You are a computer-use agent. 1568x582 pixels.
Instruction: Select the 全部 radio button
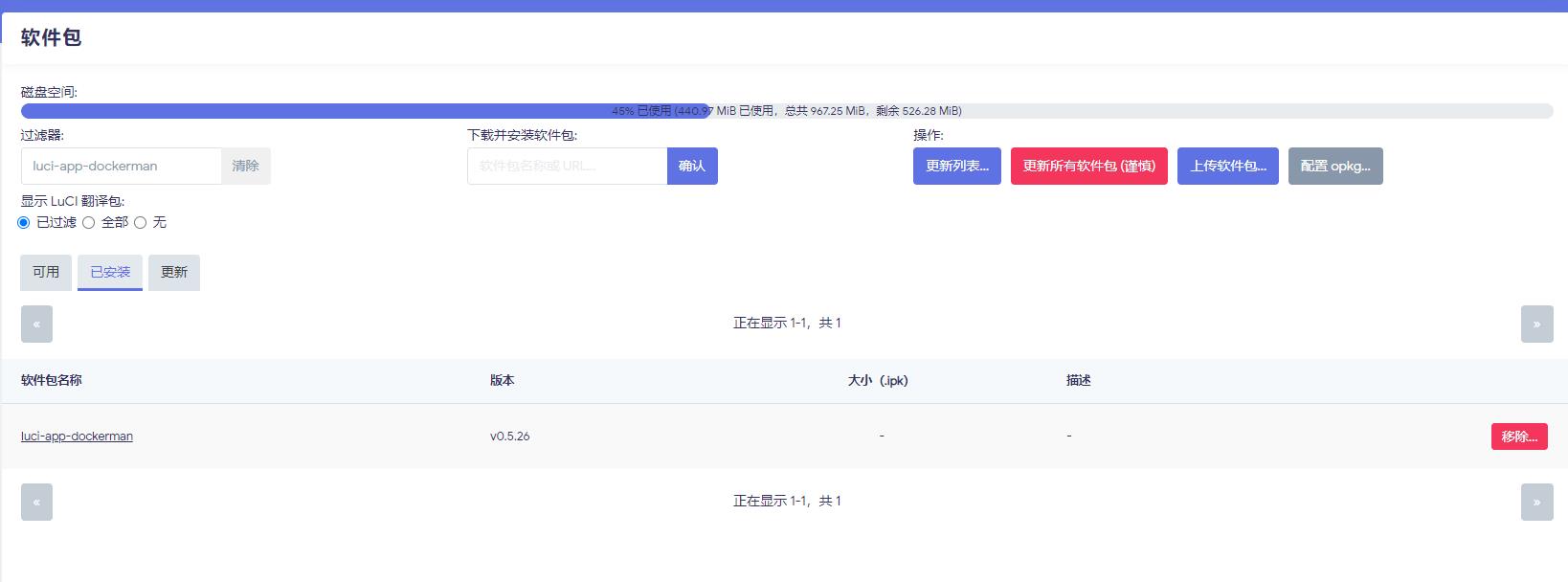[x=89, y=222]
